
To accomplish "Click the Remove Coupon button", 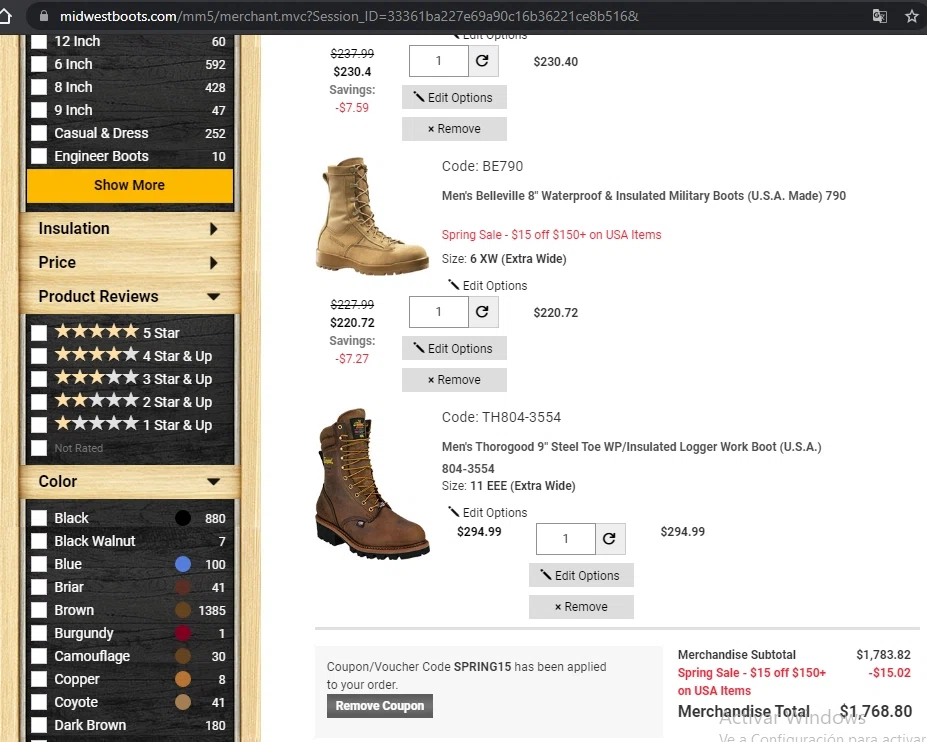I will click(x=380, y=706).
